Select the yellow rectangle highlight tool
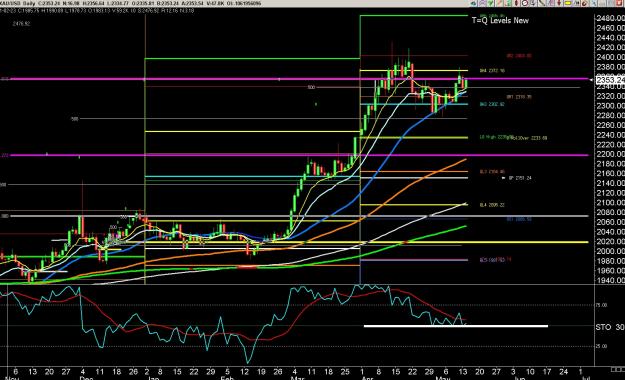This screenshot has height=380, width=625. 568,3
